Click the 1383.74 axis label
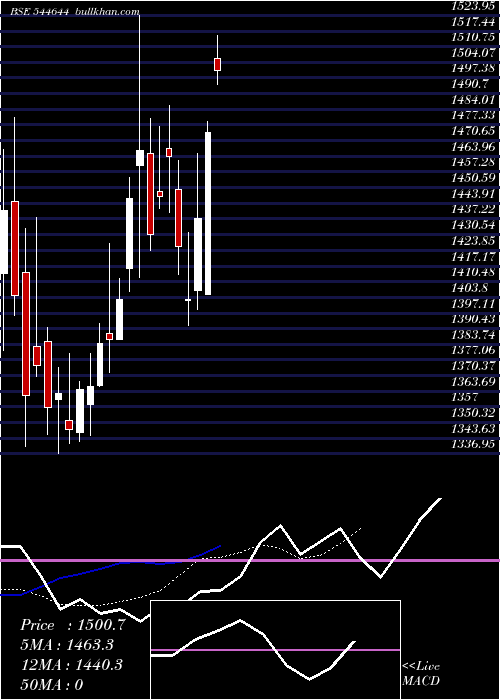Viewport: 500px width, 700px height. pyautogui.click(x=473, y=335)
